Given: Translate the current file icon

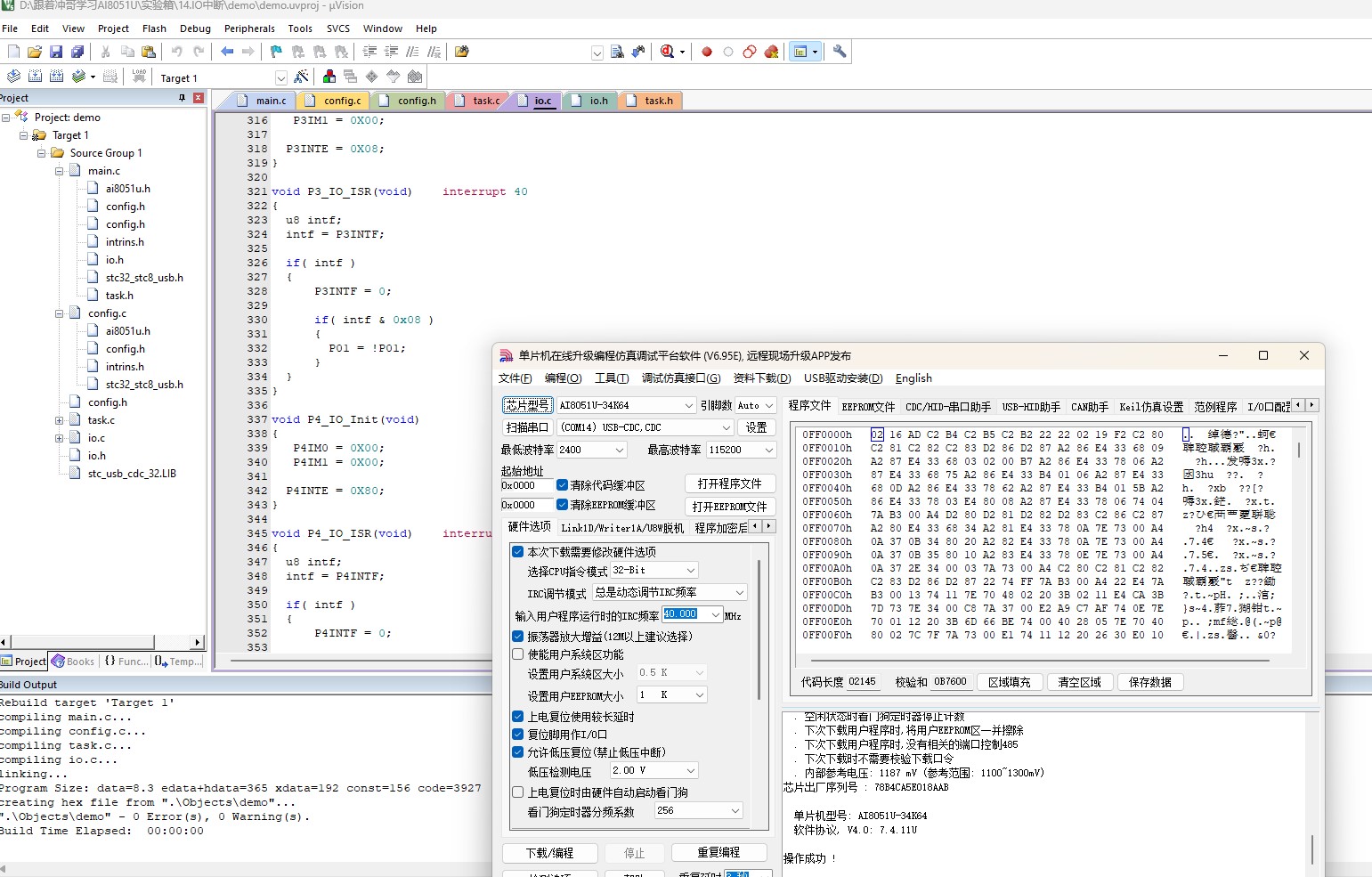Looking at the screenshot, I should pos(13,77).
